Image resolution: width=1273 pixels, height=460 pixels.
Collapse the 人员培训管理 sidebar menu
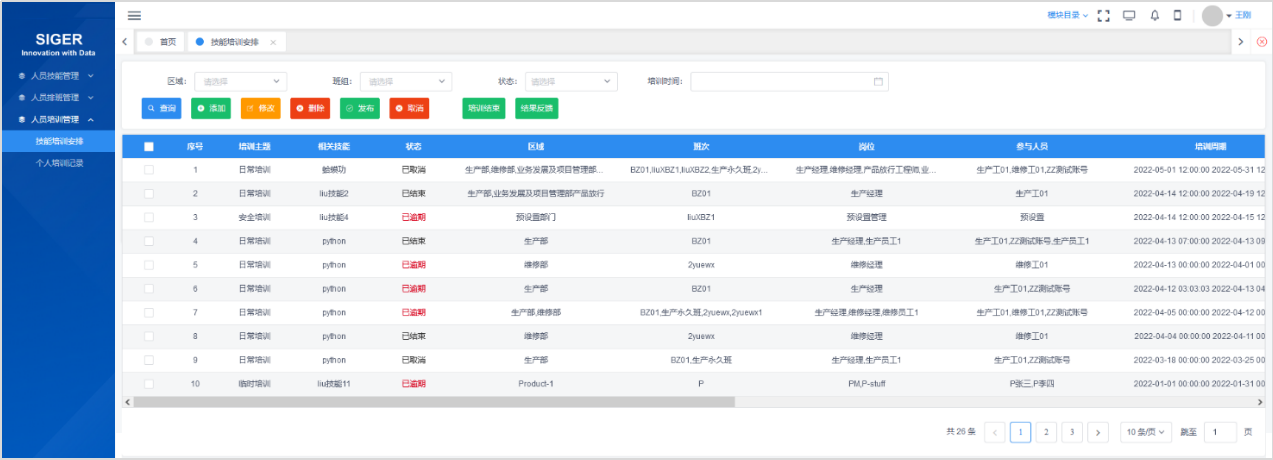point(56,119)
